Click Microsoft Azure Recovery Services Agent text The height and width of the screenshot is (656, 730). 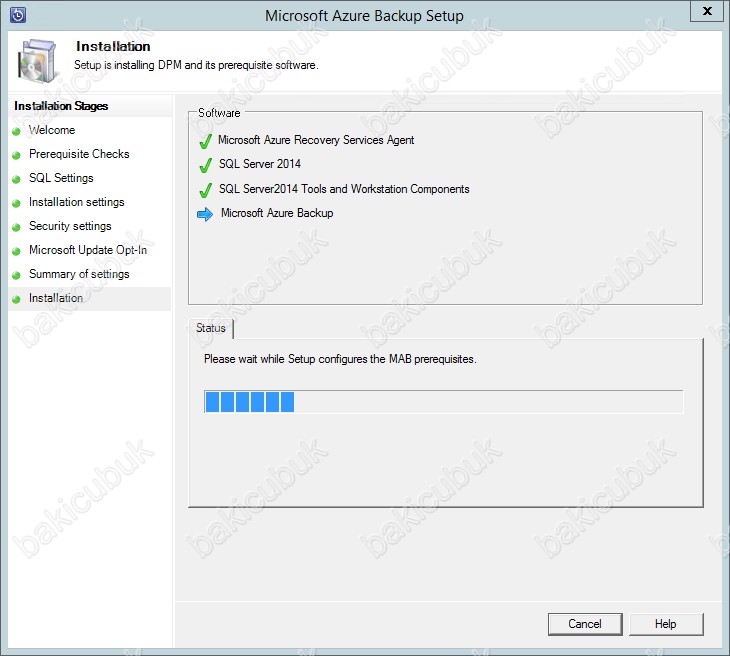click(x=316, y=140)
